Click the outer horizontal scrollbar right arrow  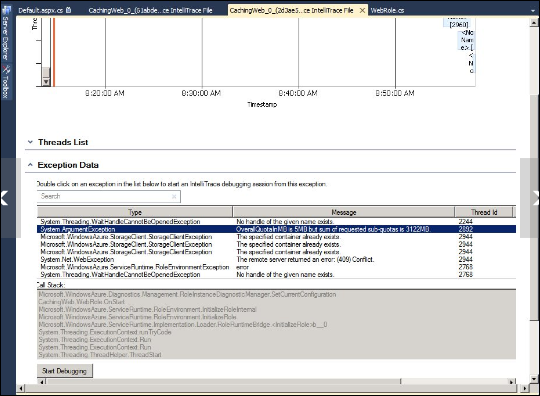(x=525, y=388)
